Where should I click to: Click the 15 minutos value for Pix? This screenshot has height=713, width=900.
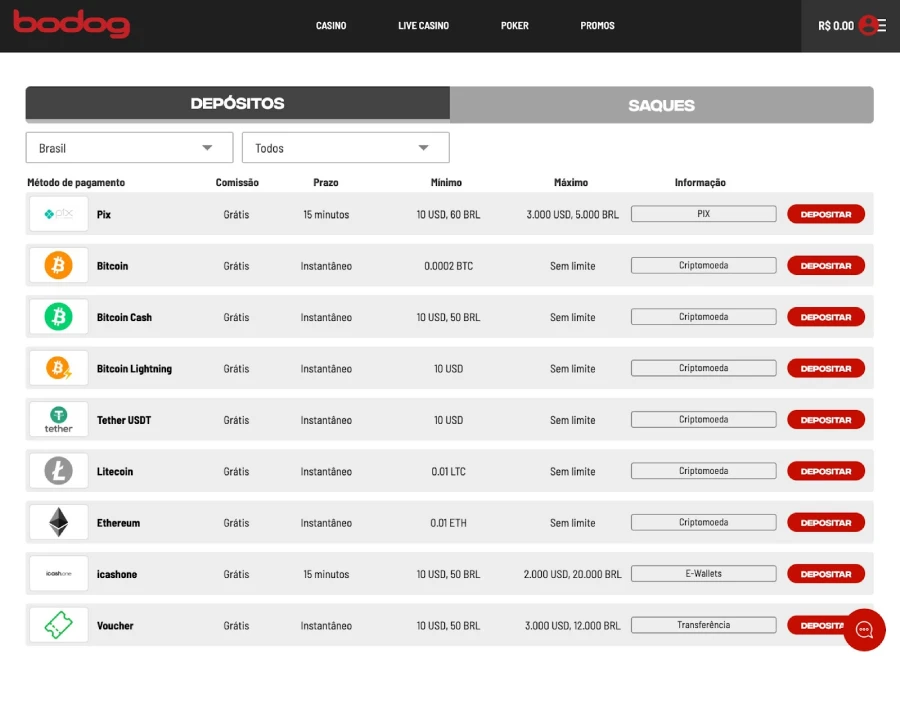(x=327, y=214)
